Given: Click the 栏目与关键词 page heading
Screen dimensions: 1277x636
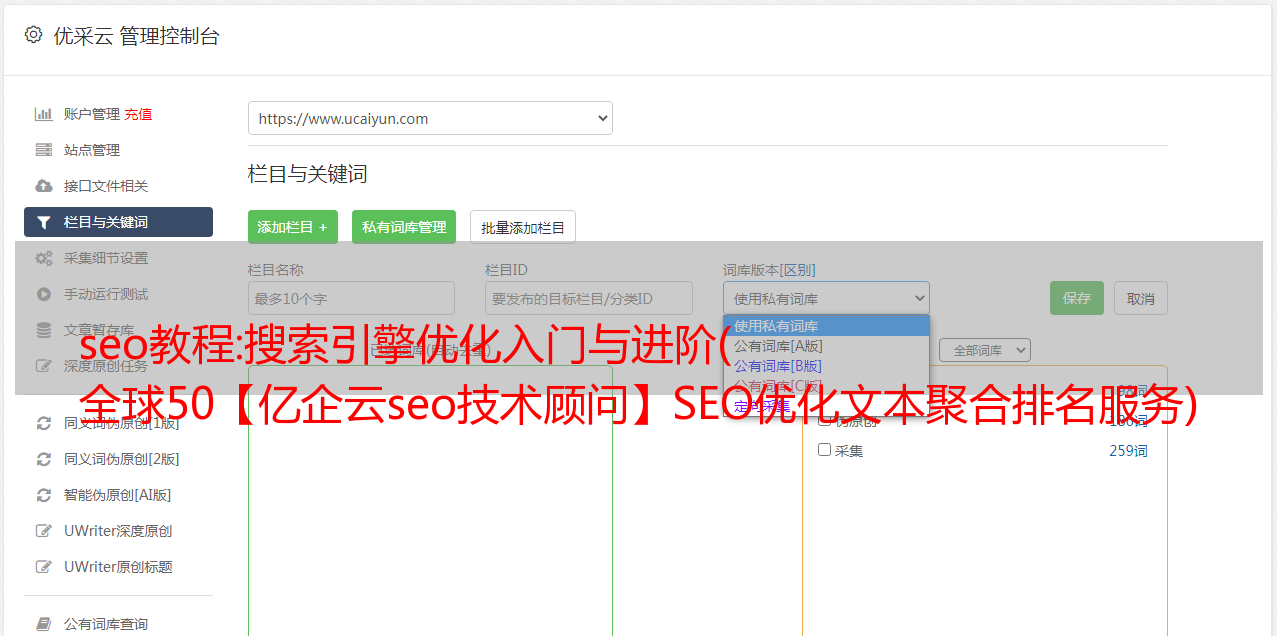Looking at the screenshot, I should click(x=308, y=174).
